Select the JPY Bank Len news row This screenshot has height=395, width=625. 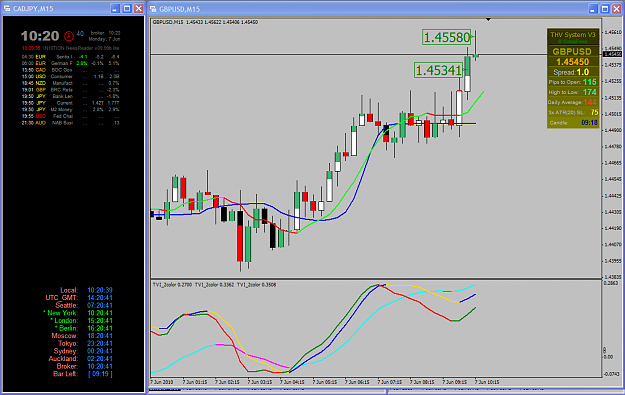pyautogui.click(x=71, y=96)
